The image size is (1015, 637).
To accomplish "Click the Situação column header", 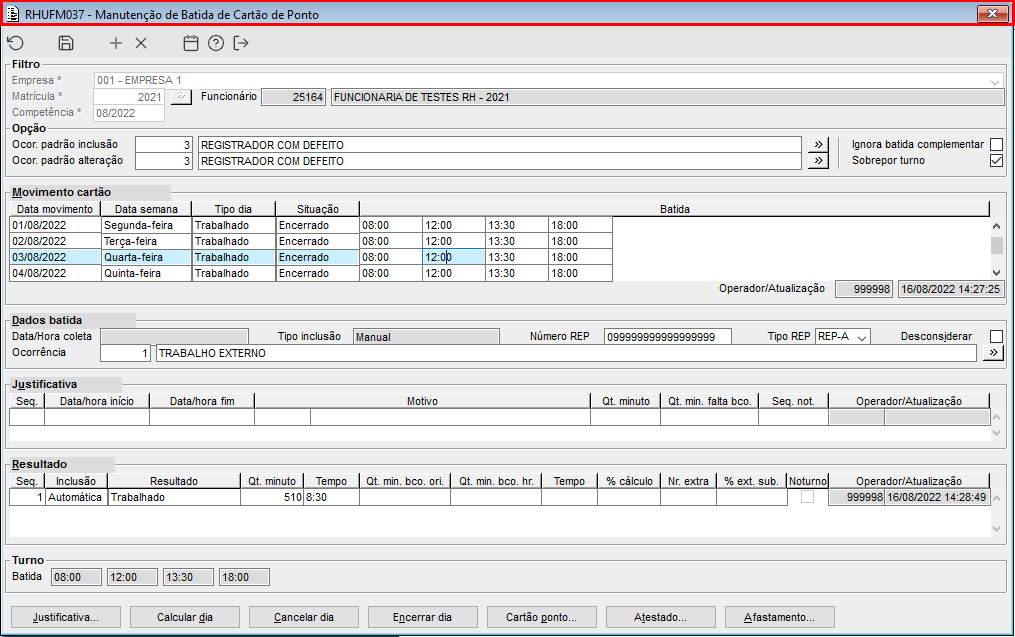I will click(x=318, y=209).
